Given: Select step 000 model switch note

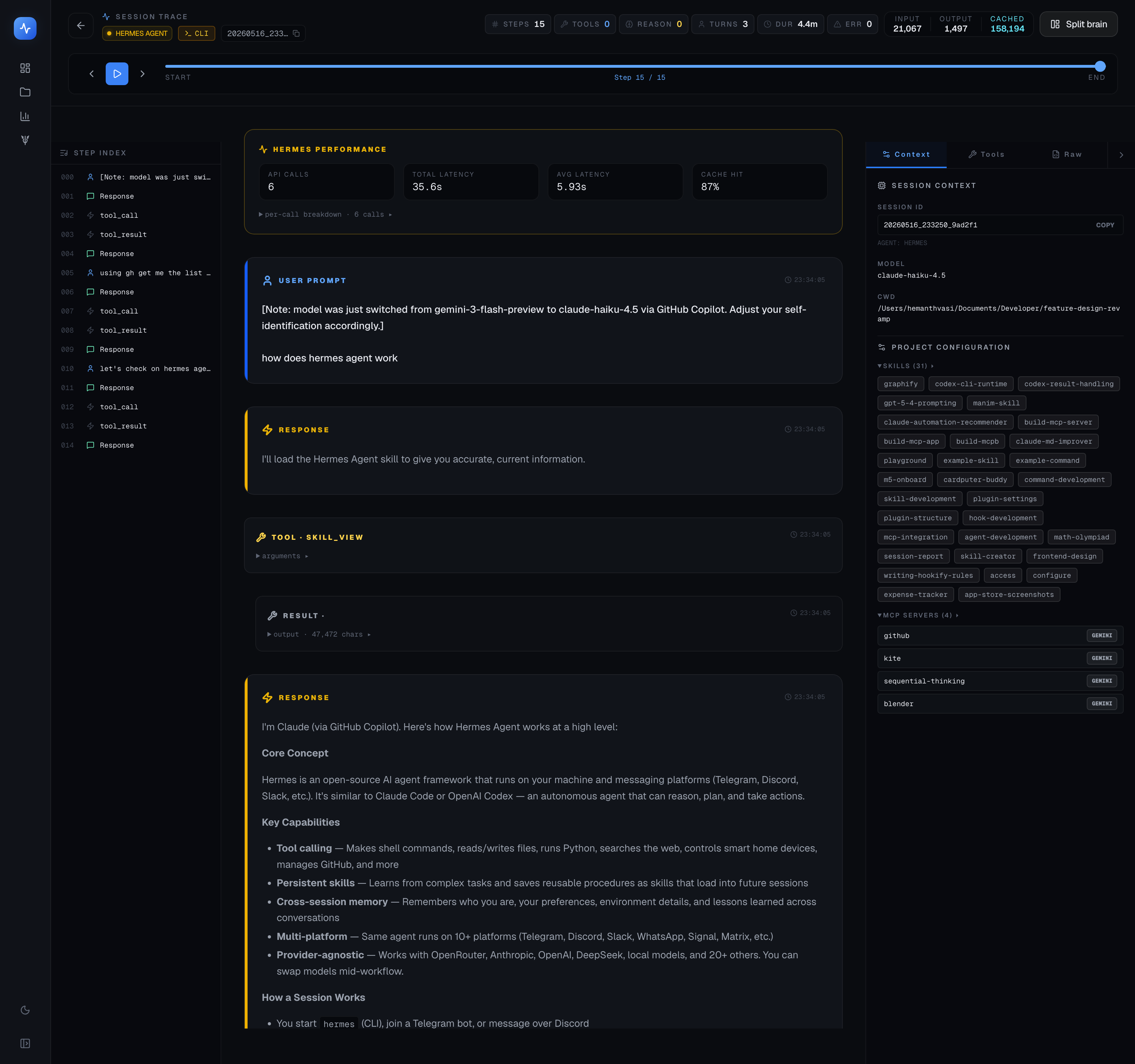Looking at the screenshot, I should pyautogui.click(x=136, y=177).
